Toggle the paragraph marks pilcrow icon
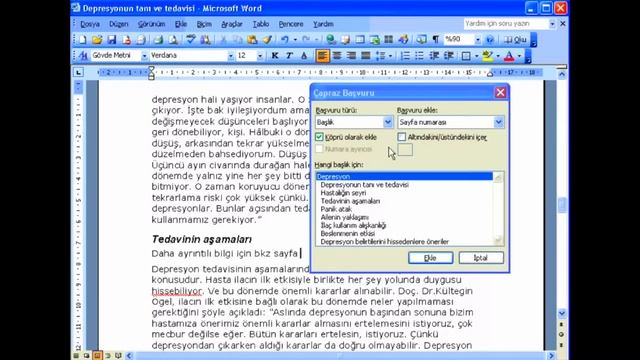The width and height of the screenshot is (640, 360). pyautogui.click(x=436, y=40)
